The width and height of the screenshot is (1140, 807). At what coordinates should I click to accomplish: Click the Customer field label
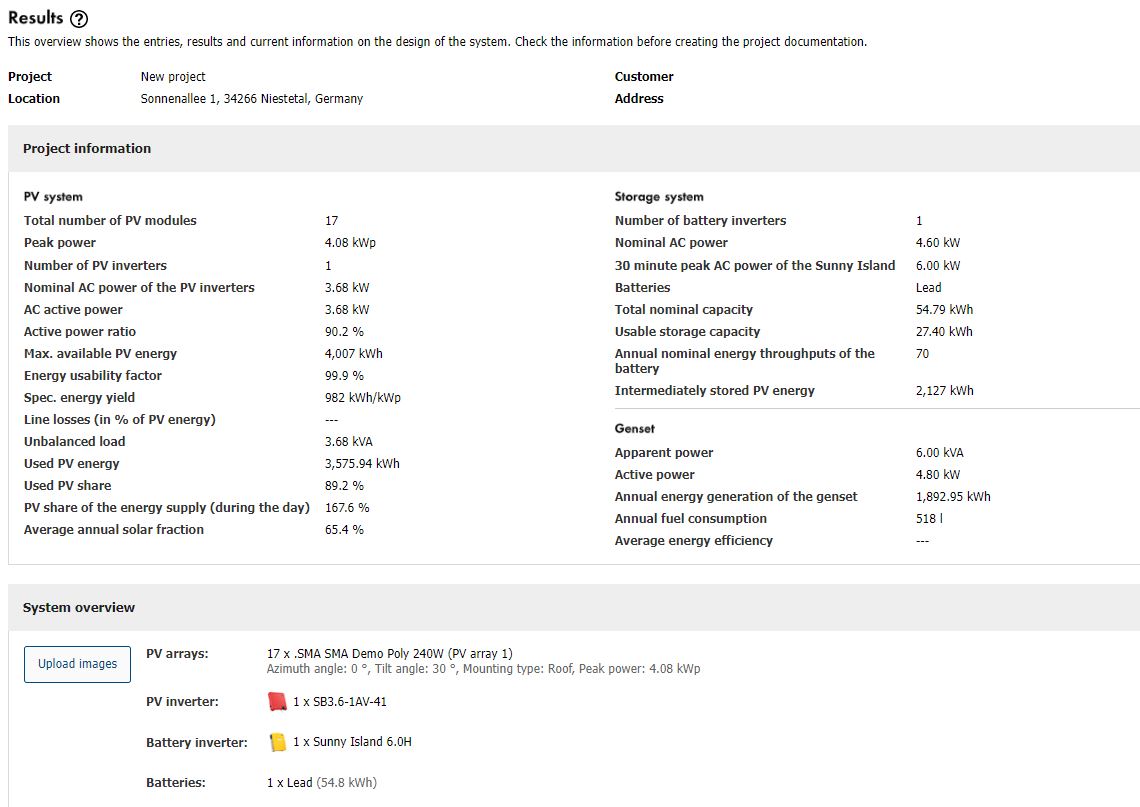[644, 77]
